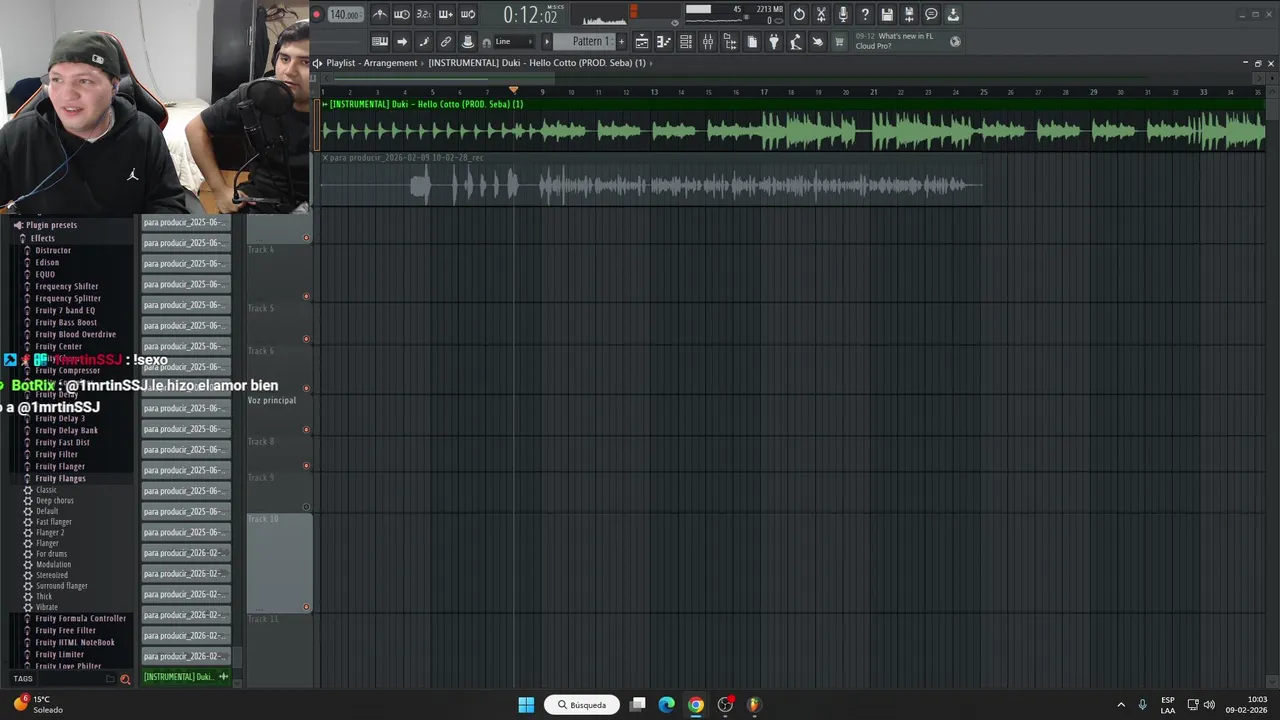
Task: Click the scissors audio editor icon
Action: pos(821,14)
